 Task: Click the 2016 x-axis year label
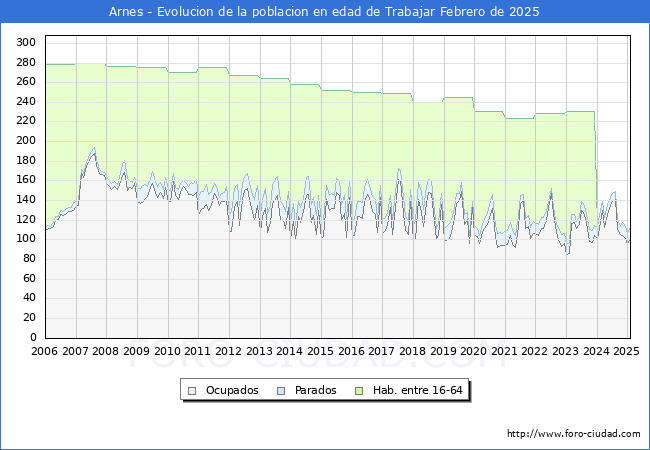pos(351,351)
